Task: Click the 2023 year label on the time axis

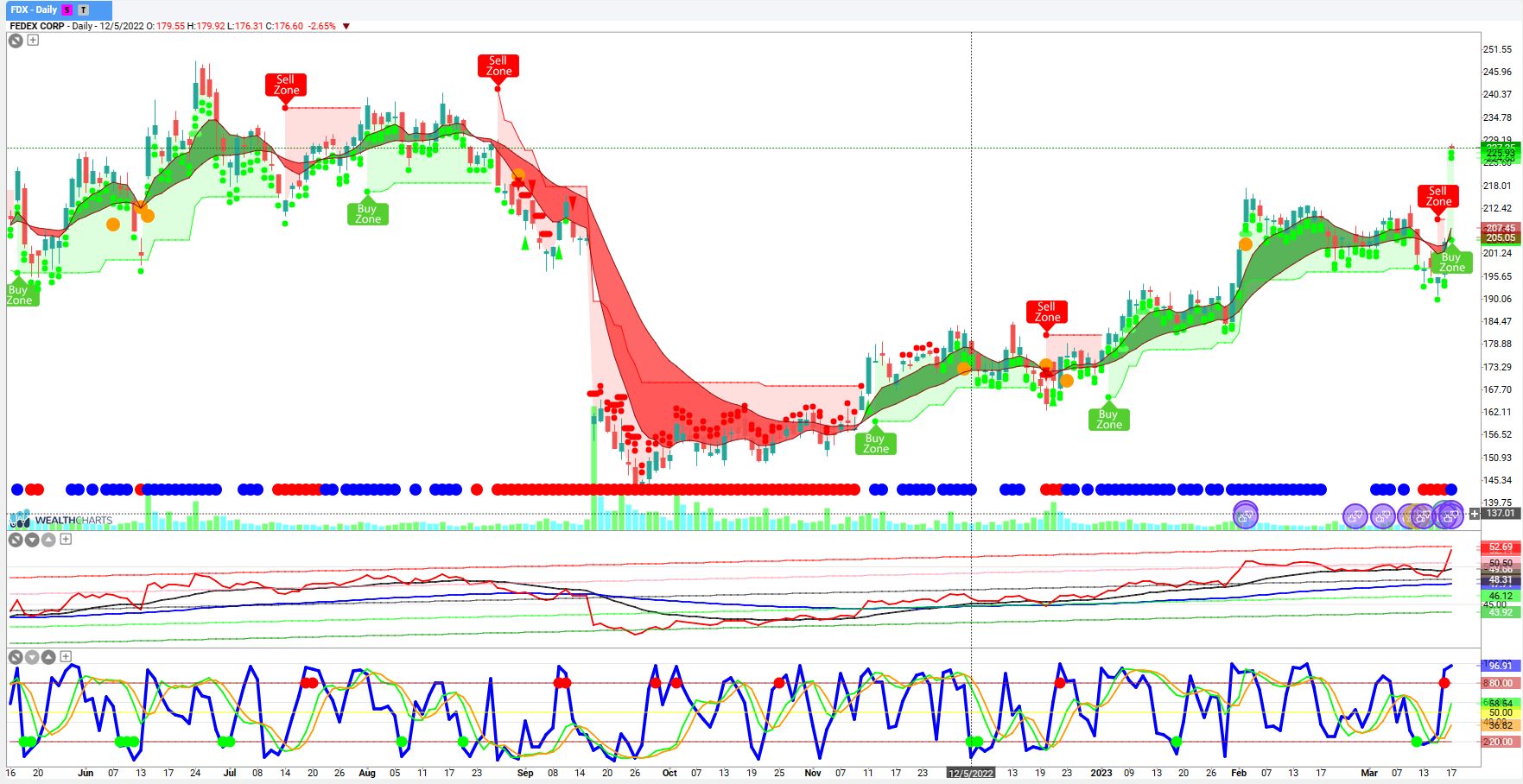Action: tap(1101, 773)
